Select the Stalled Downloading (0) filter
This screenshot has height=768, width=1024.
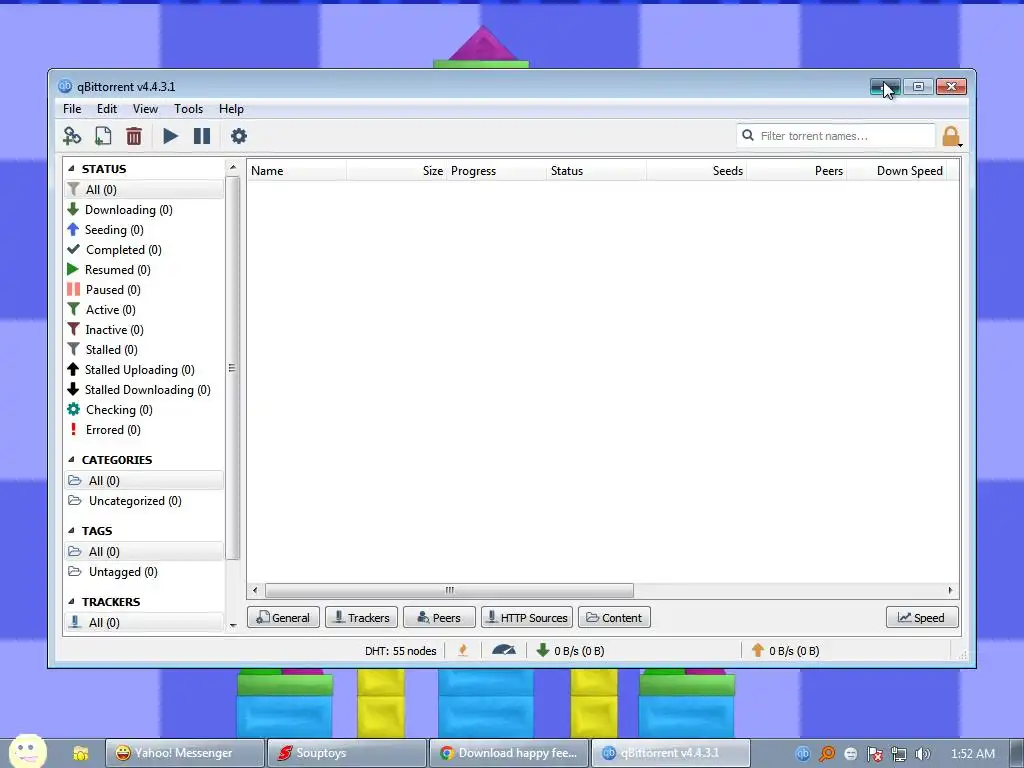[x=144, y=390]
